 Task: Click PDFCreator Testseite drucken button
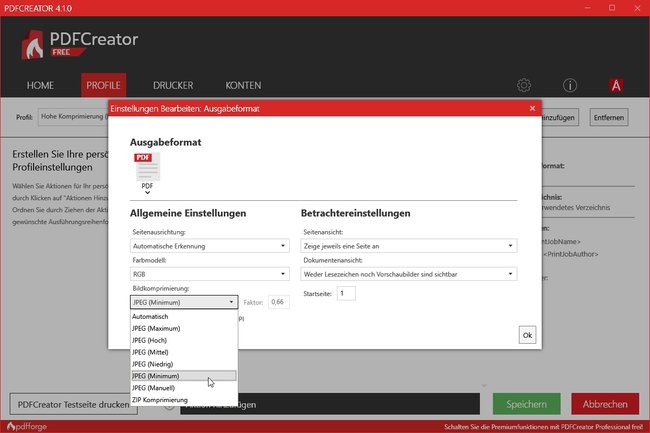point(73,404)
